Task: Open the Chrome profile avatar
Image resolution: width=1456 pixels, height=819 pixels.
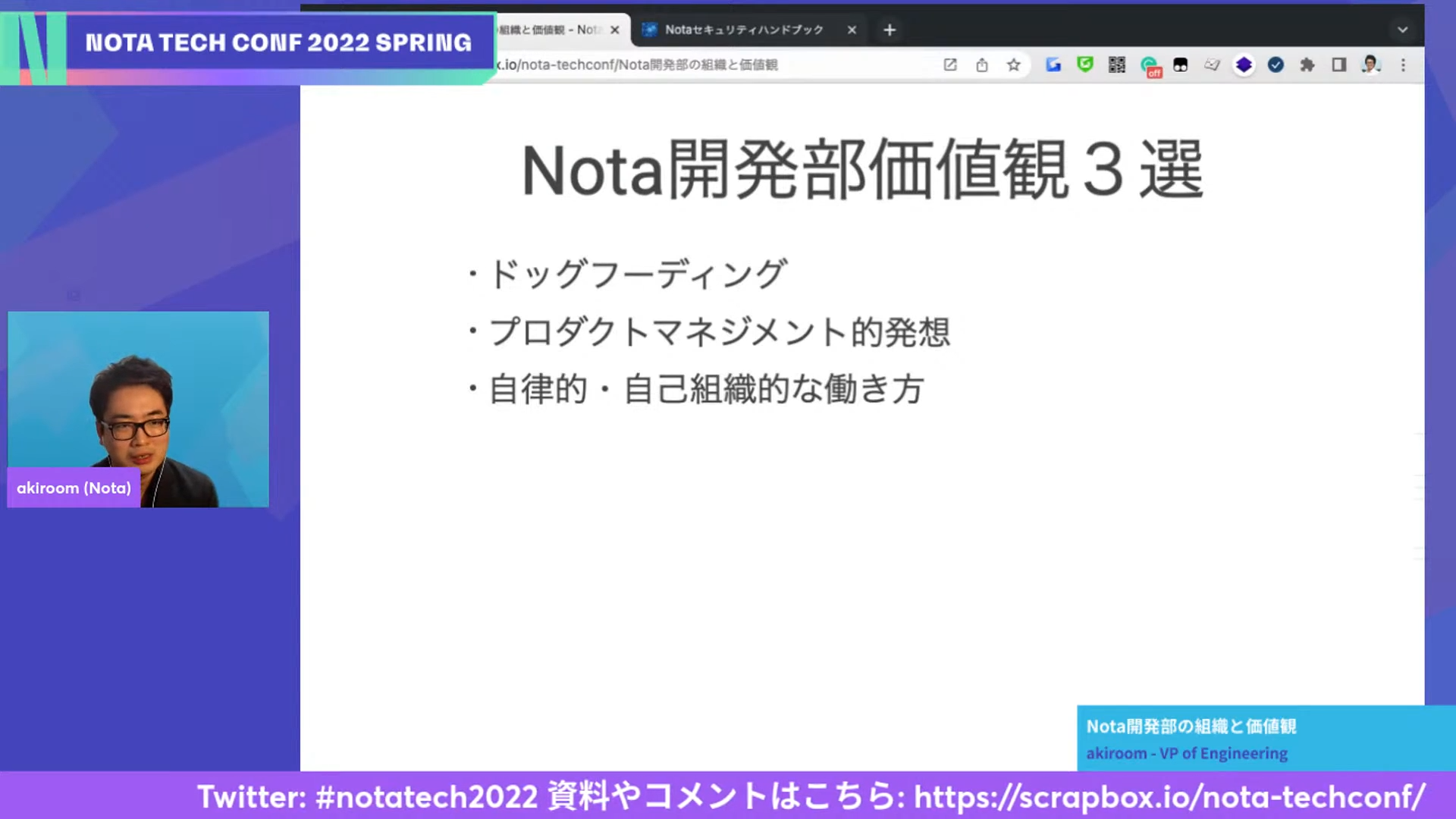Action: (x=1371, y=65)
